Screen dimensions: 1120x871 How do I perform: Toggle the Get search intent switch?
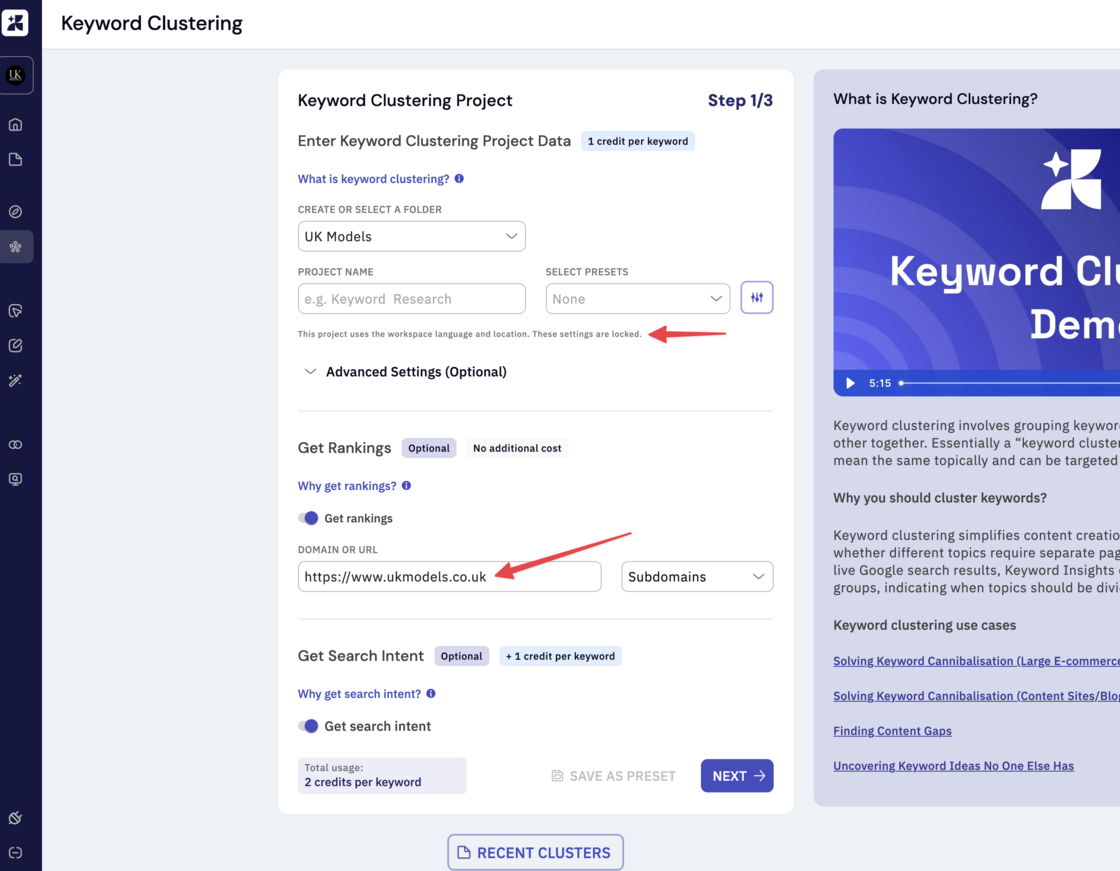coord(308,726)
